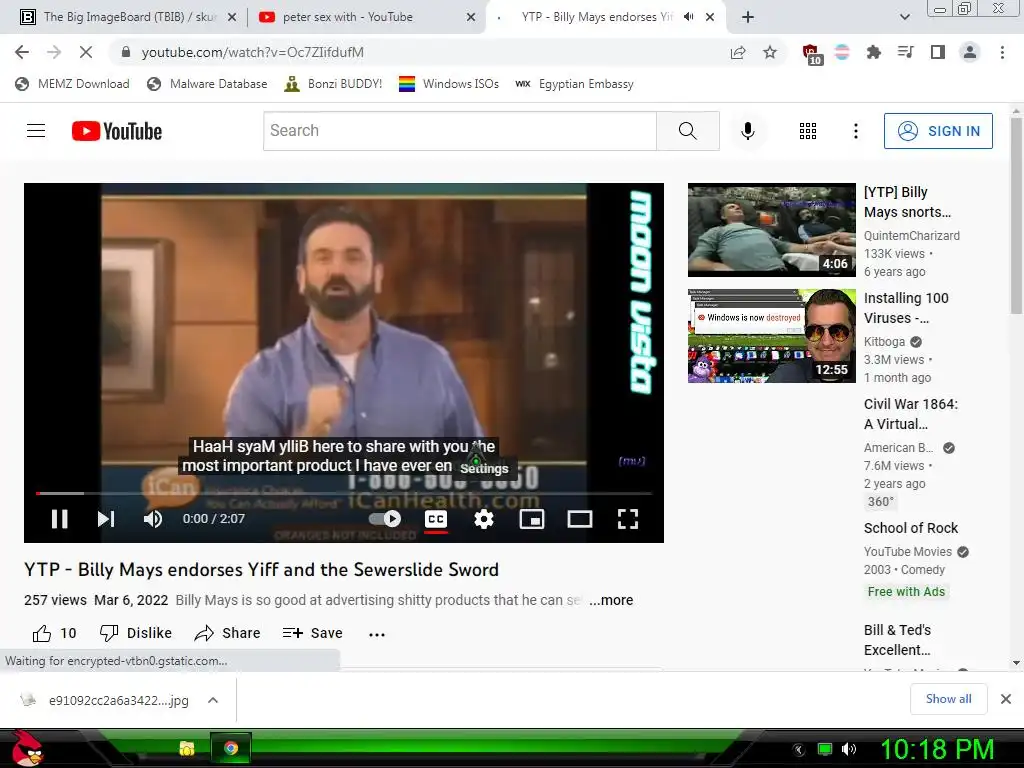Open Angry Birds start button

click(27, 748)
